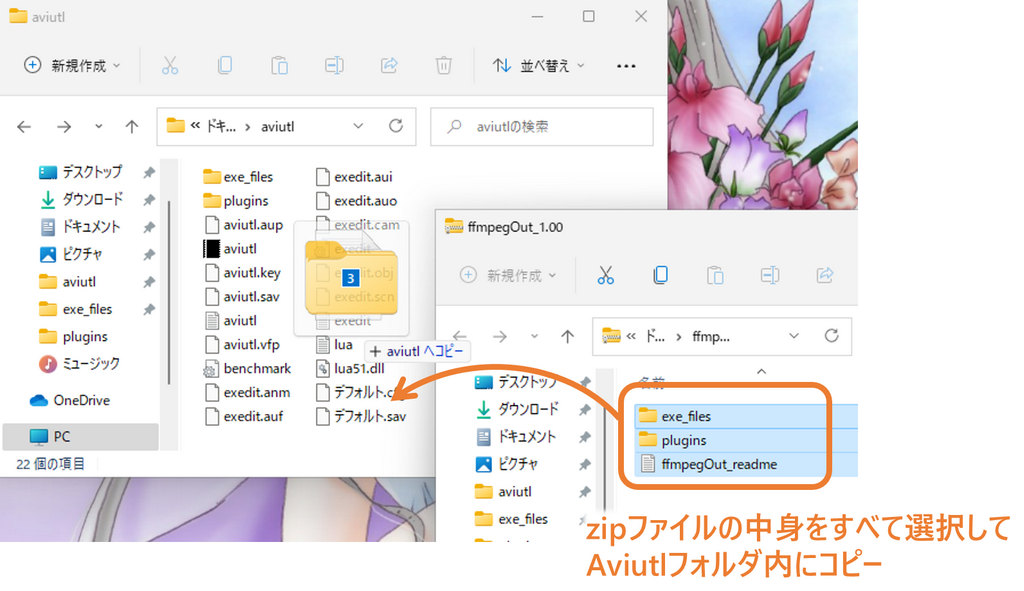The height and width of the screenshot is (591, 1024).
Task: Go forward in aviutl window
Action: [64, 127]
